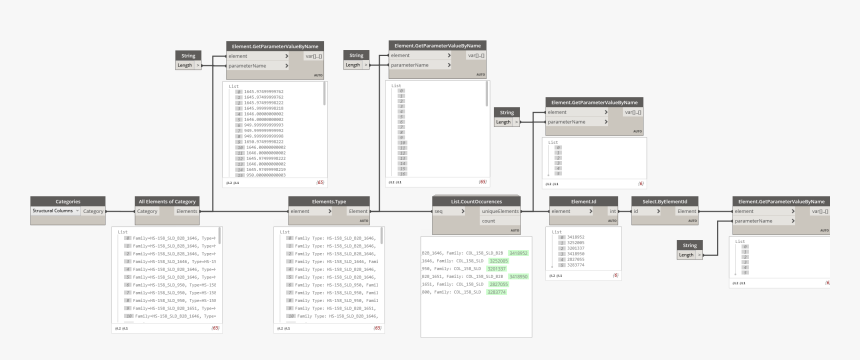Viewport: 860px width, 360px height.
Task: Select value 1645.99999998218 in the length list
Action: (x=264, y=108)
